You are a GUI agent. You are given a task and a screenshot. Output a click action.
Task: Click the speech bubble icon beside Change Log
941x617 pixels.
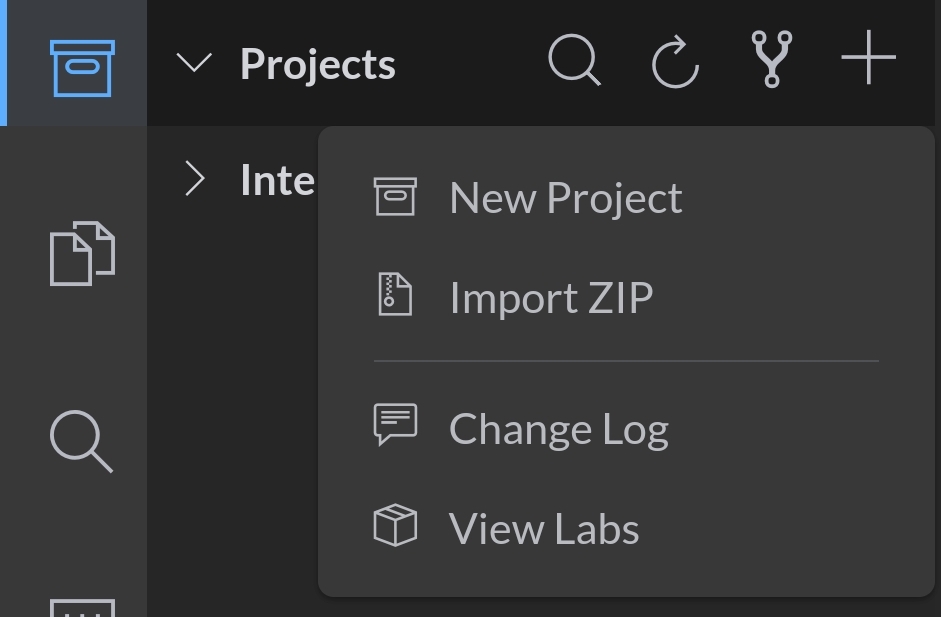395,425
